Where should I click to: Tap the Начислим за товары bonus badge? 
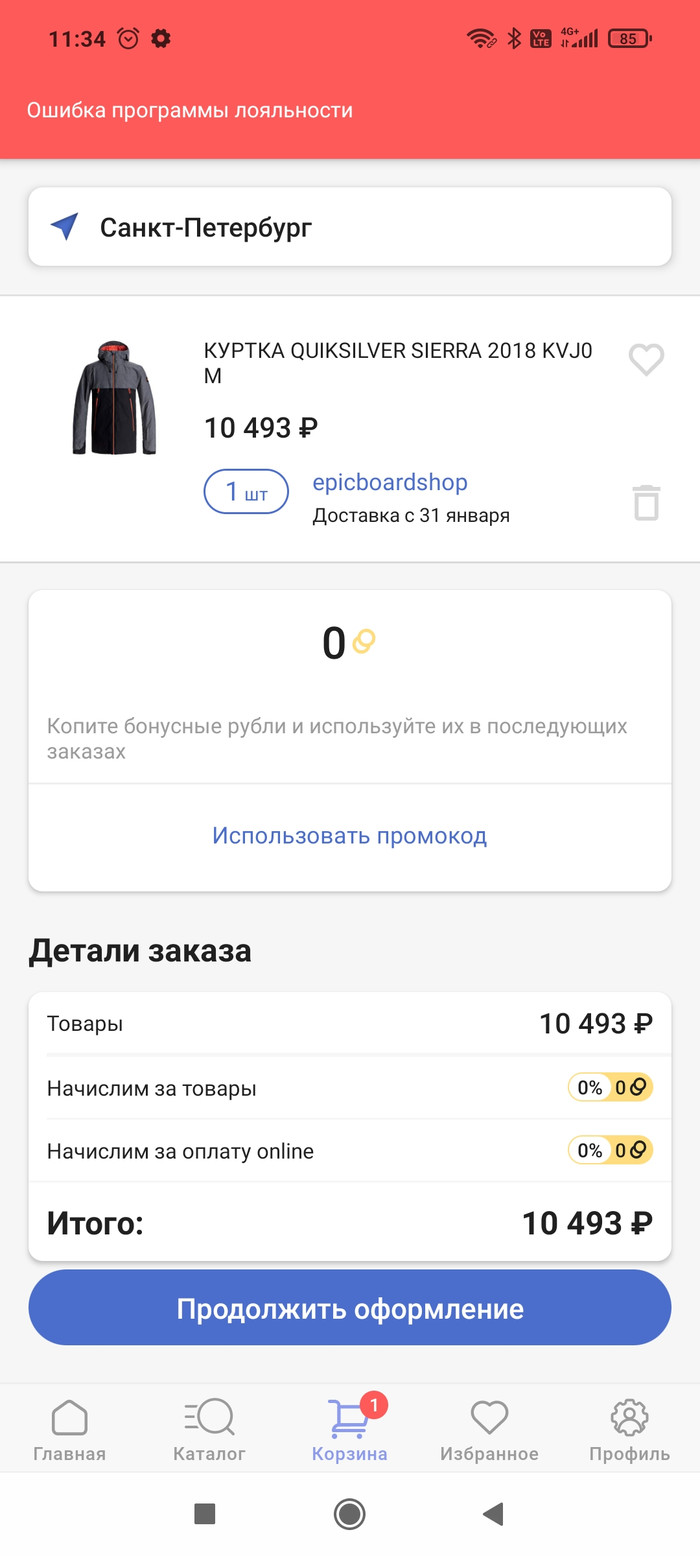pos(610,1088)
